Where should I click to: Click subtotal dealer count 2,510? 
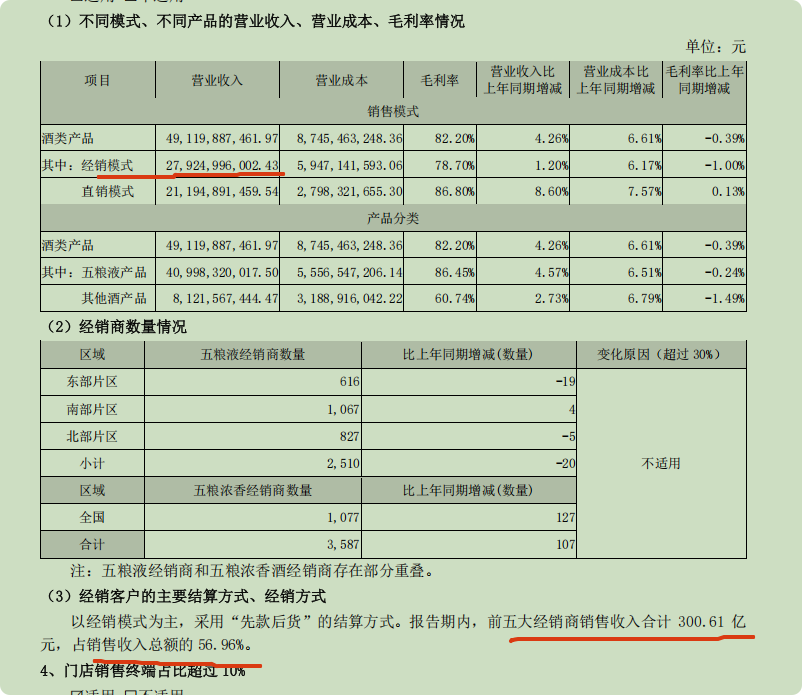pos(343,463)
